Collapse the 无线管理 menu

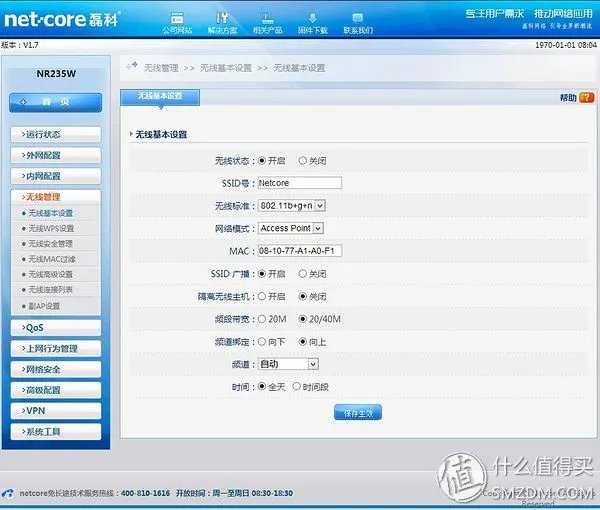[56, 197]
